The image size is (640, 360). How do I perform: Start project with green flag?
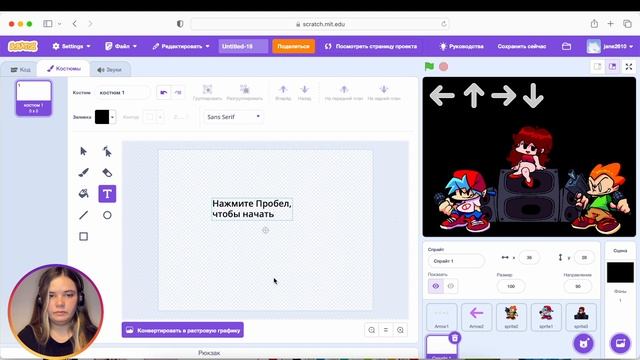click(x=429, y=67)
